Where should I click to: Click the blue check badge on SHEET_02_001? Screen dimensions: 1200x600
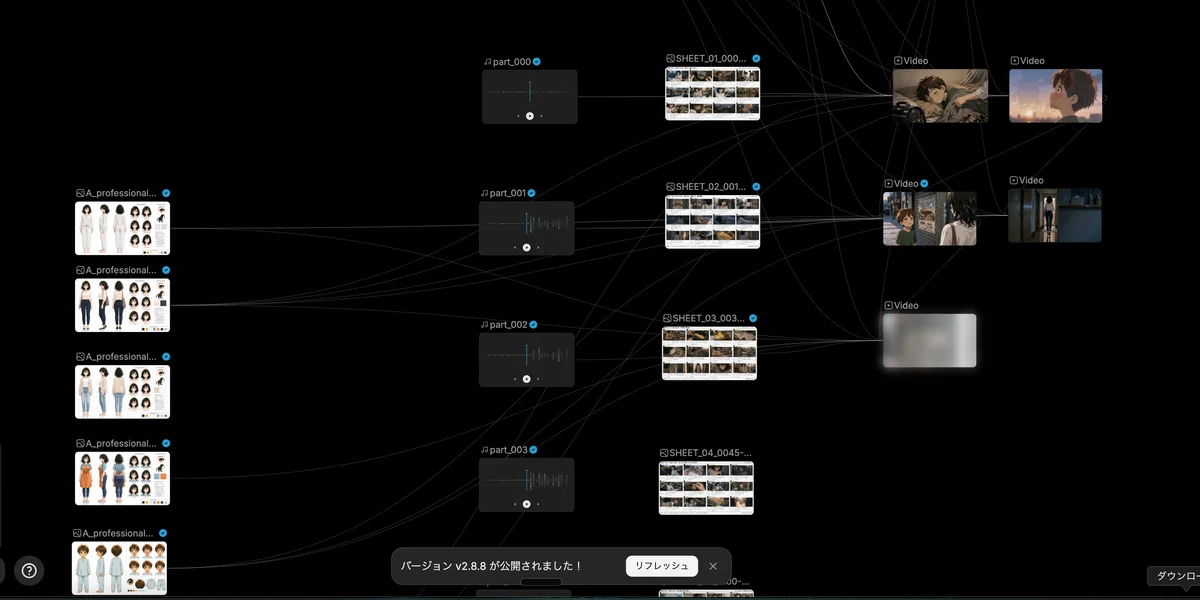756,187
